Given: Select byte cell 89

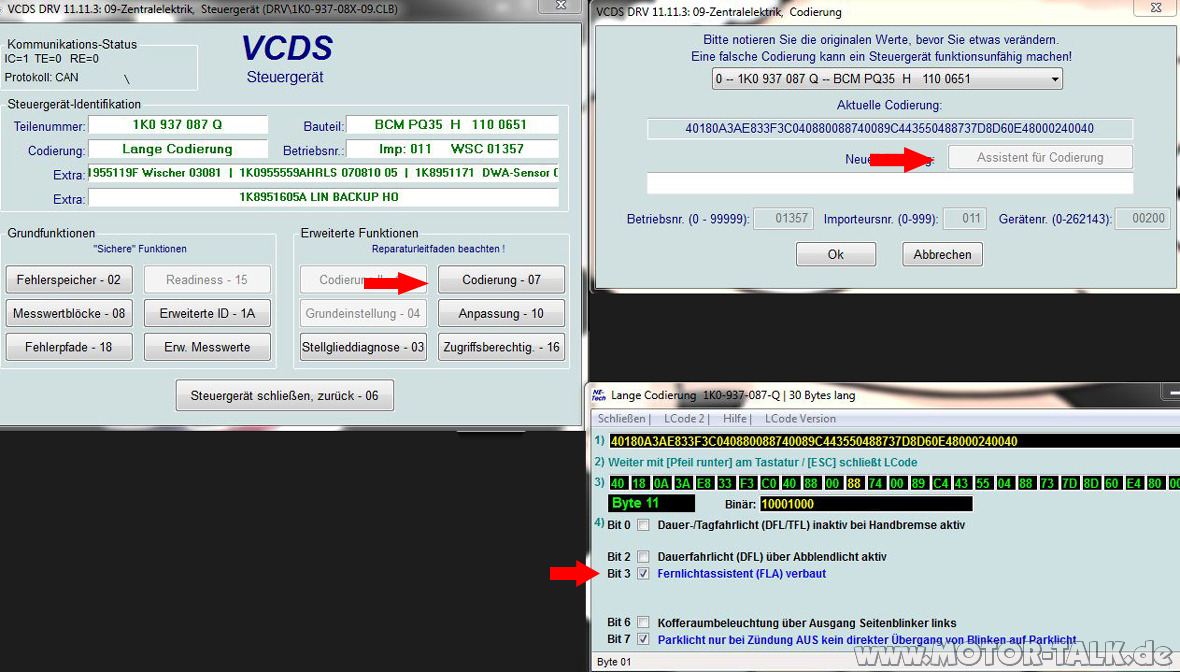Looking at the screenshot, I should (x=919, y=483).
